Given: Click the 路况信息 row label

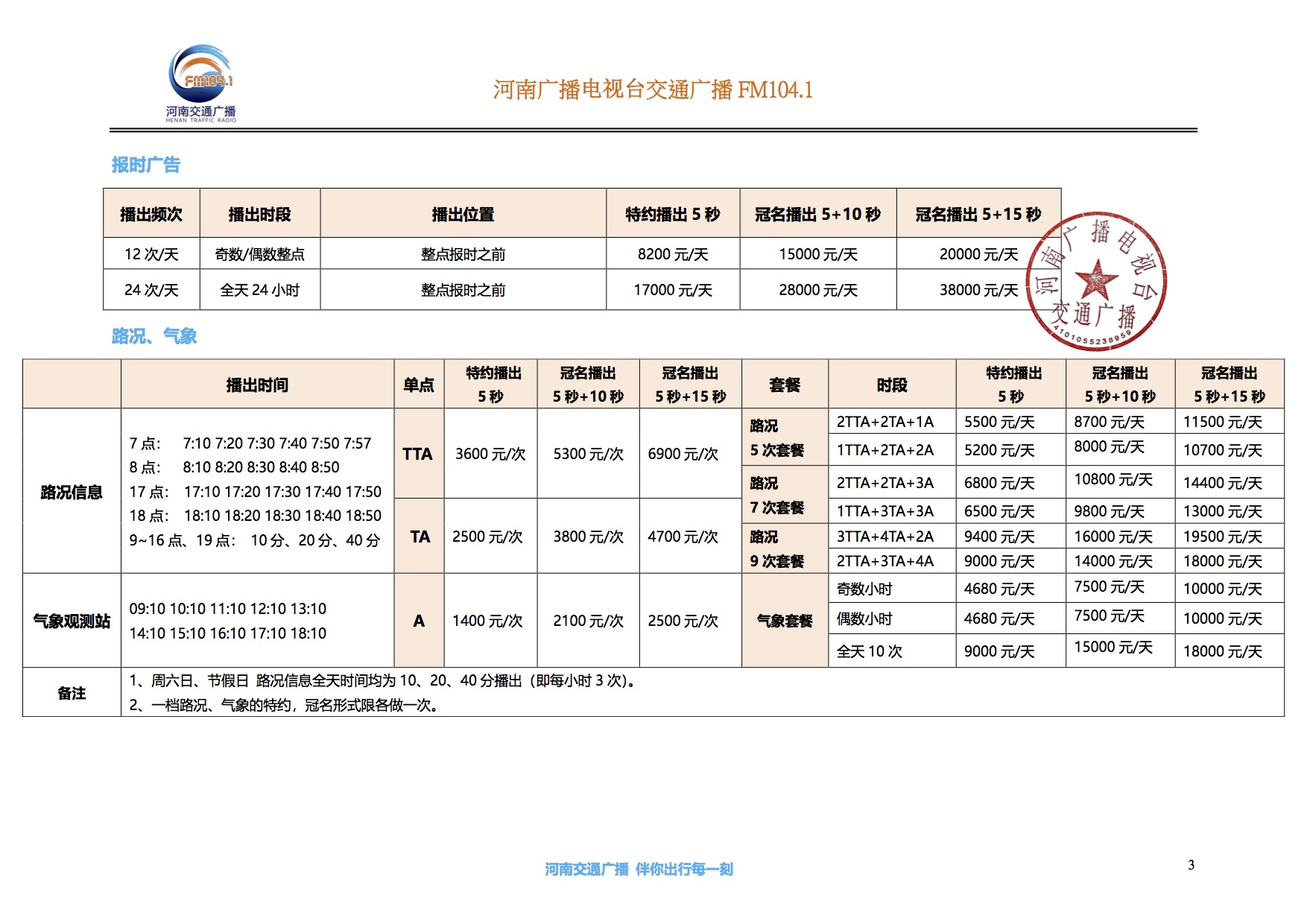Looking at the screenshot, I should 72,492.
